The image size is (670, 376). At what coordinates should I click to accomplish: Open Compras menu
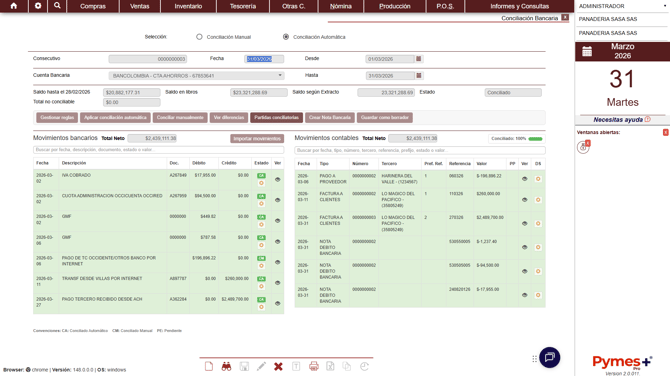click(x=93, y=6)
